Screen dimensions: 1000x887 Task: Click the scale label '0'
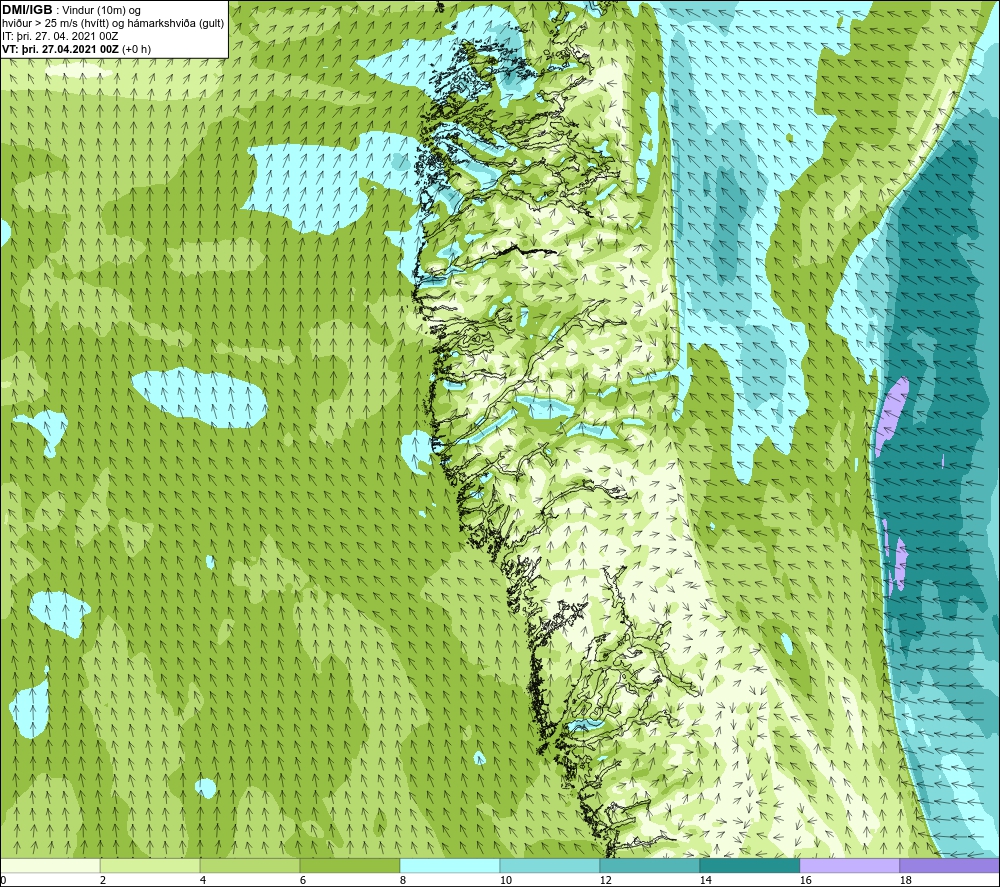pos(4,881)
